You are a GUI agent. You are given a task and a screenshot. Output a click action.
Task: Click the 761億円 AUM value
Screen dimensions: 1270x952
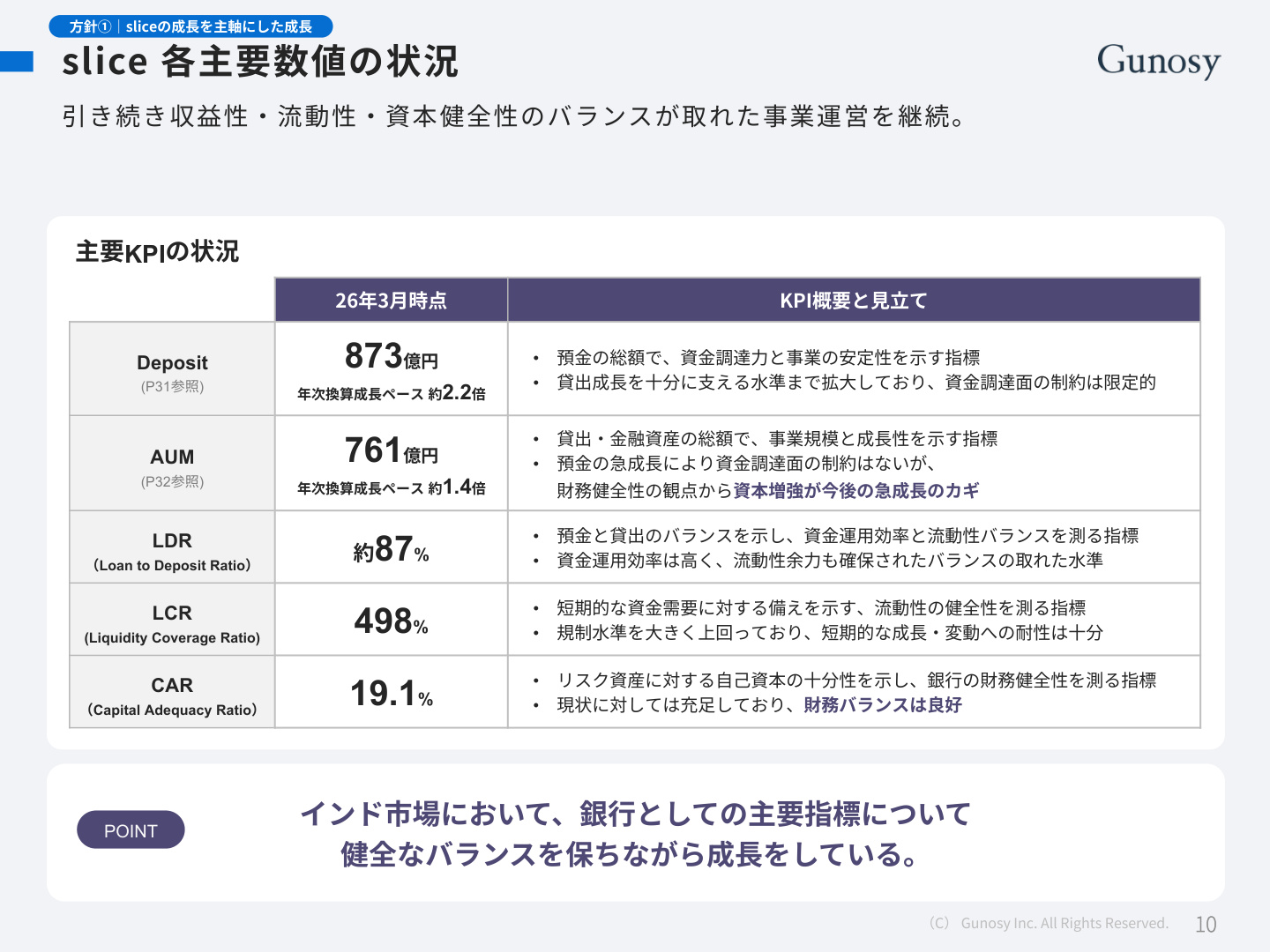pyautogui.click(x=391, y=450)
